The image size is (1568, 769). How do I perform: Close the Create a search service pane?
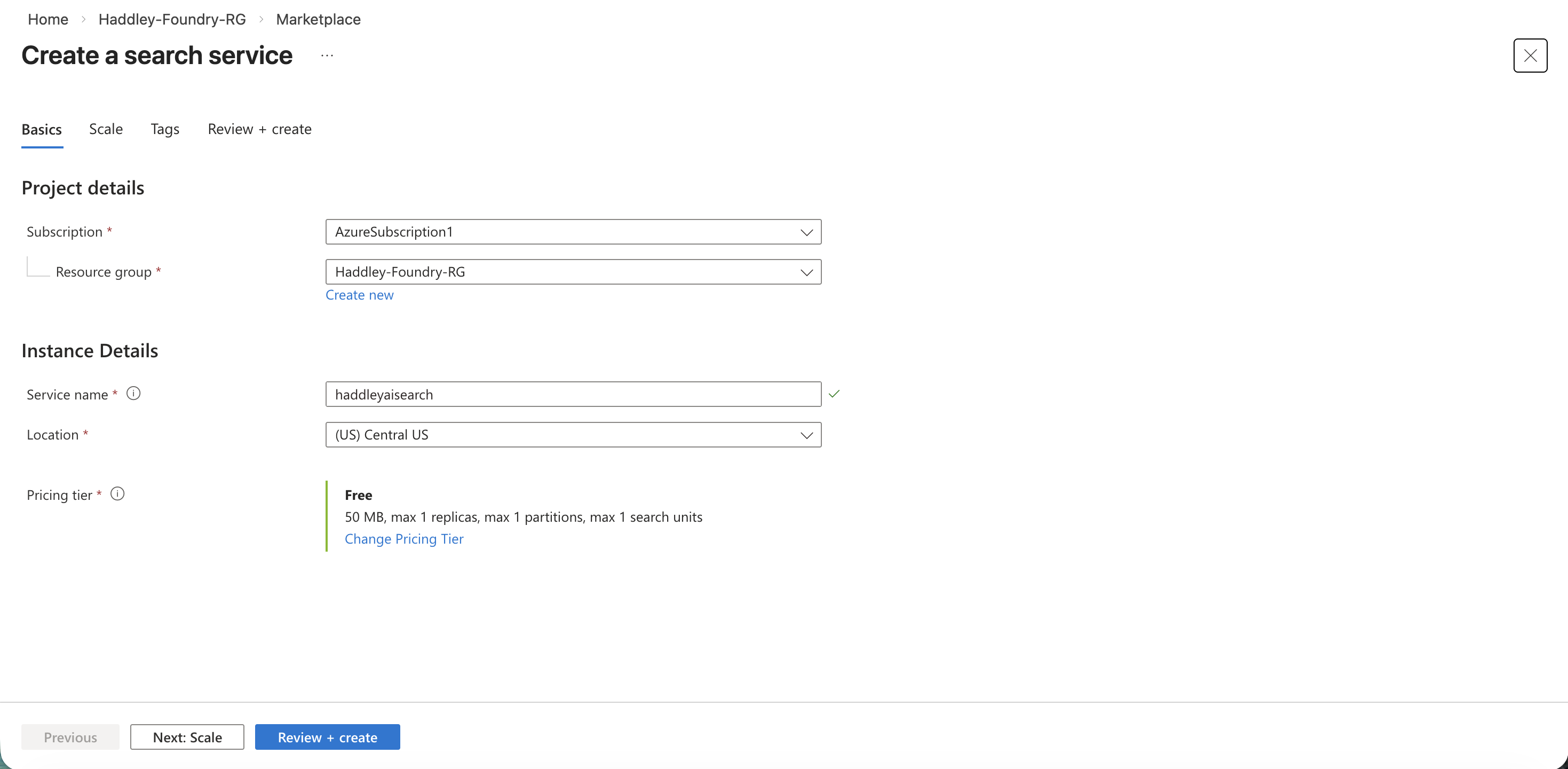1530,56
